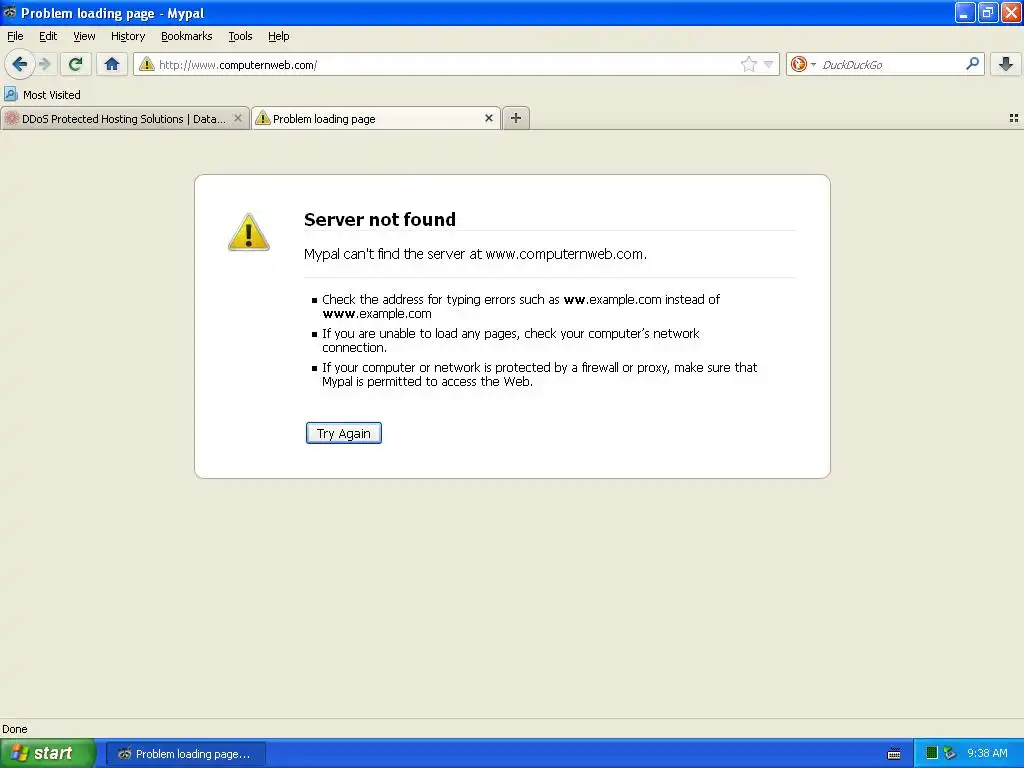Click the magnifier search icon

972,64
